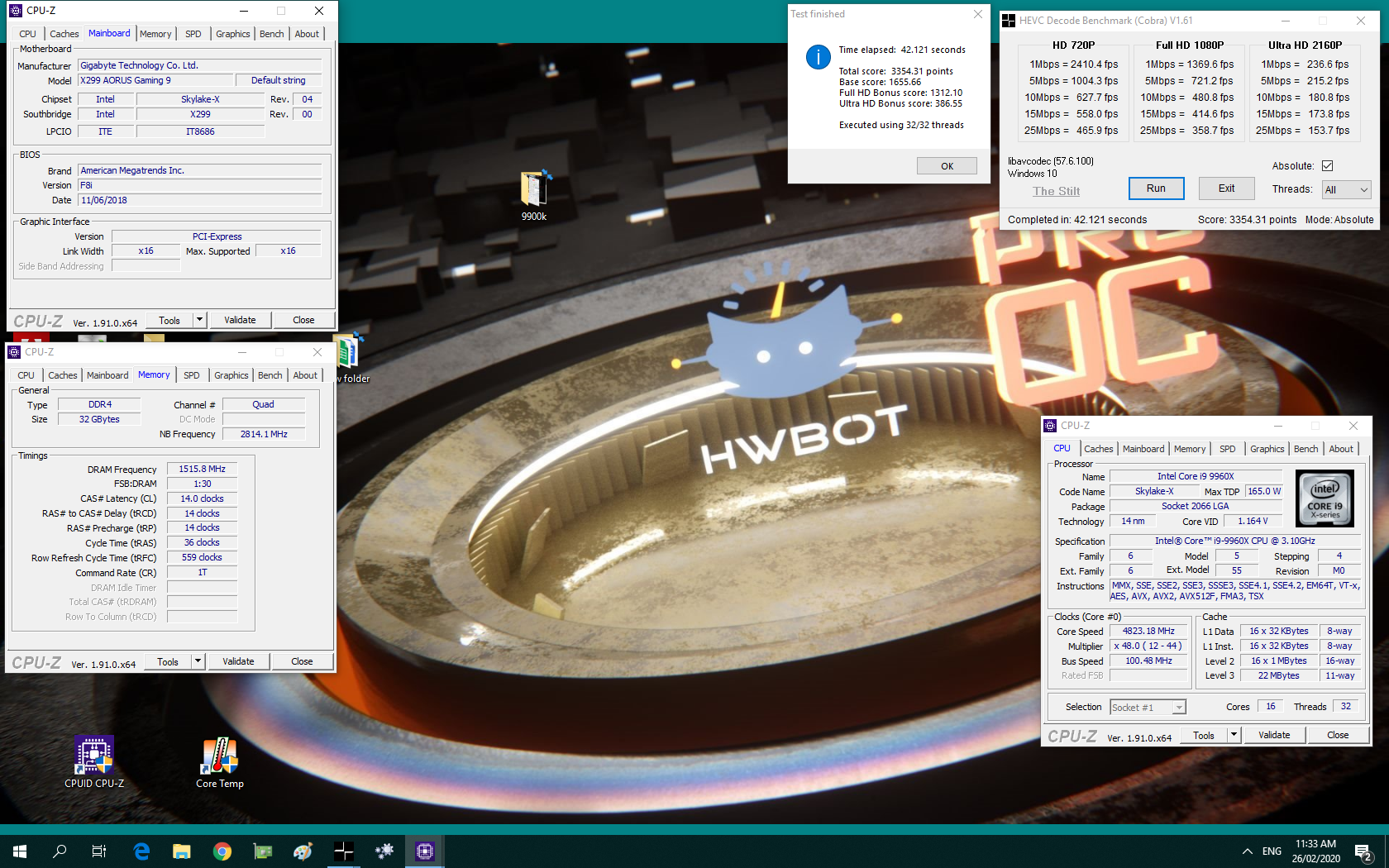Open the Socket #1 selection dropdown

pos(1148,708)
